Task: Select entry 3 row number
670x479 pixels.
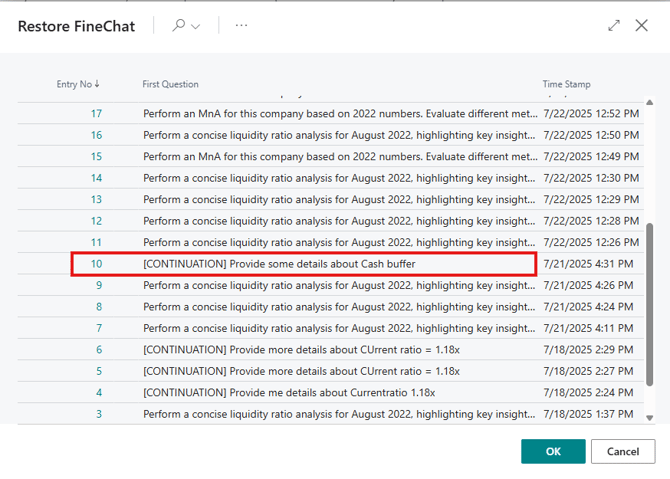Action: 98,414
